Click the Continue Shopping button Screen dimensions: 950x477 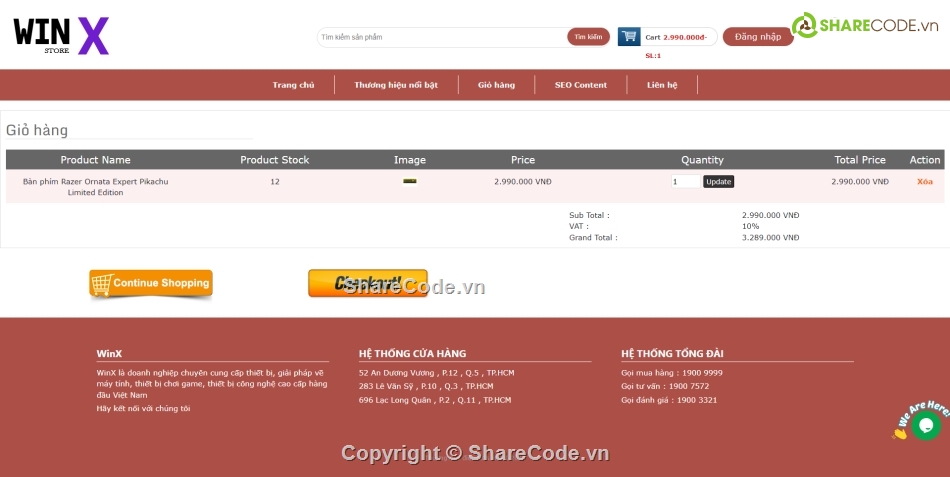click(151, 283)
